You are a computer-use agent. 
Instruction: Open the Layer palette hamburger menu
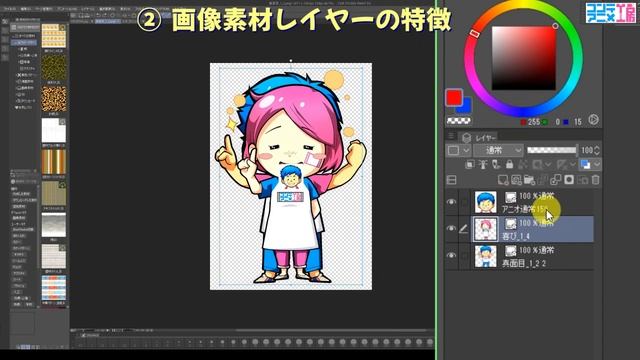point(451,136)
